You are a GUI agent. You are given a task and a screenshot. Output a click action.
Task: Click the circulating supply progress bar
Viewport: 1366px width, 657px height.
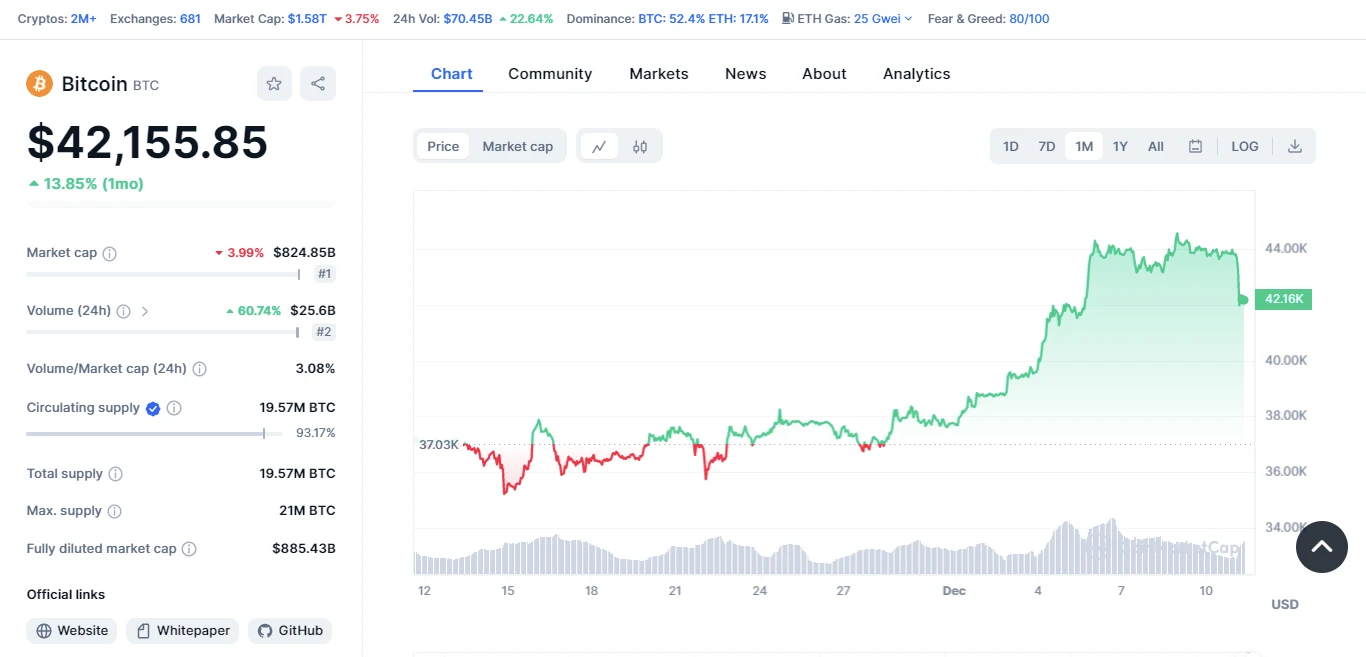coord(156,434)
